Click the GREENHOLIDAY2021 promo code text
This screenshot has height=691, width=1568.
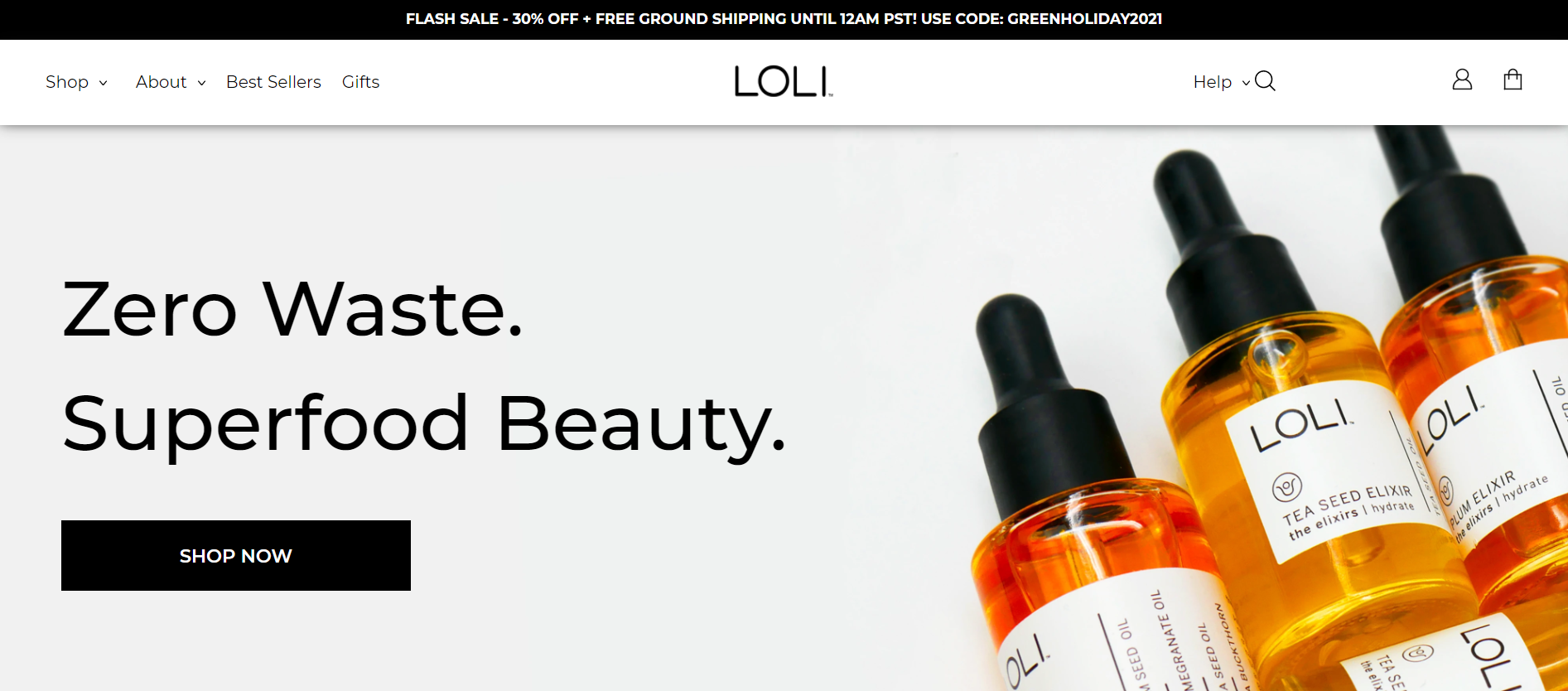[x=1084, y=19]
